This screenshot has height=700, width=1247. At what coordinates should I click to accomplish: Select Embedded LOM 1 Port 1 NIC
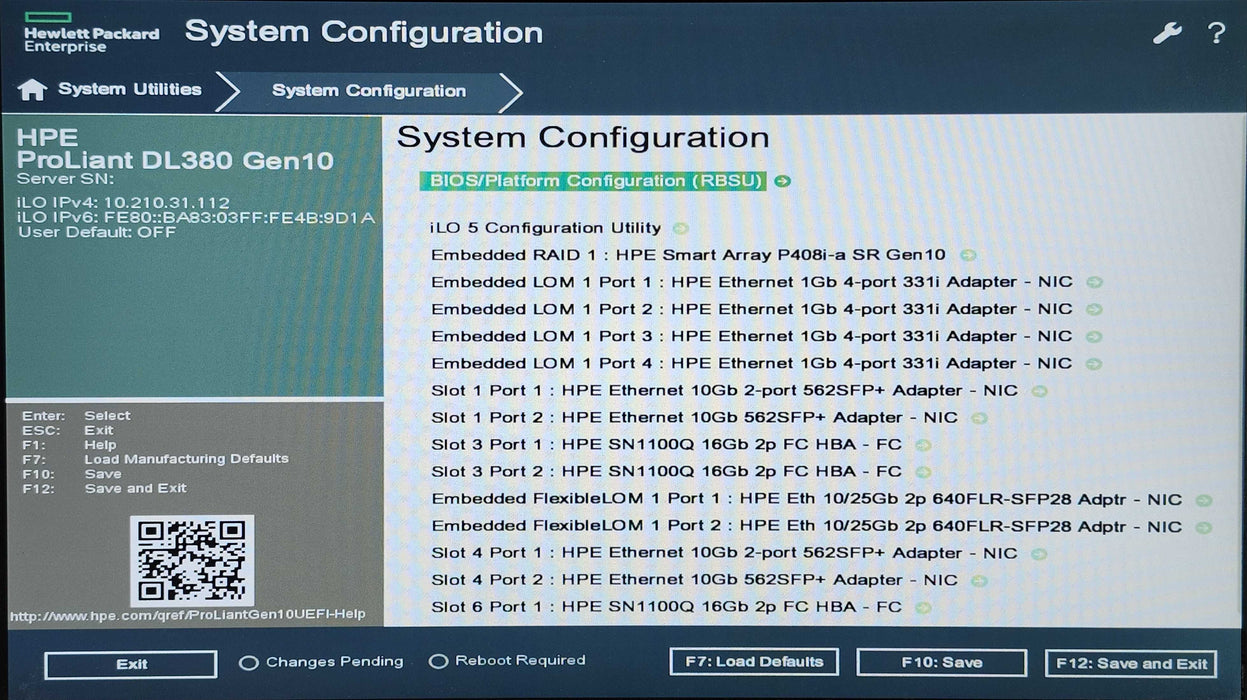[x=752, y=282]
